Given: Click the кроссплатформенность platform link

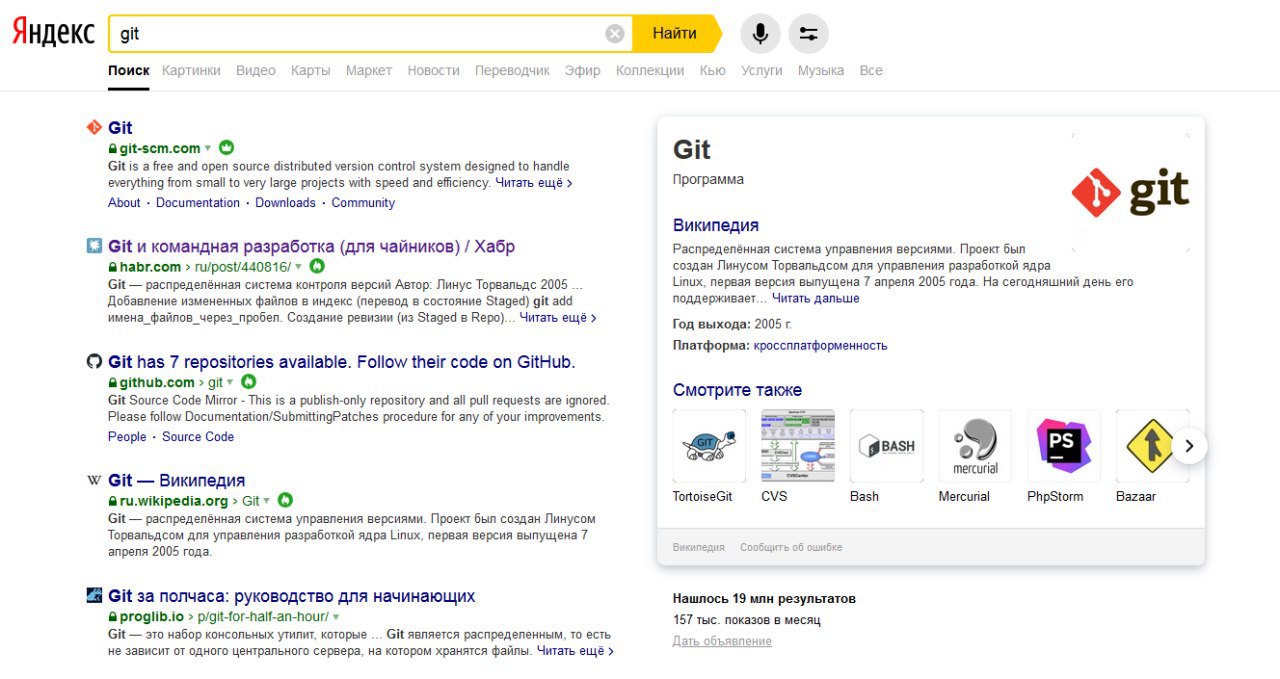Looking at the screenshot, I should (x=820, y=345).
